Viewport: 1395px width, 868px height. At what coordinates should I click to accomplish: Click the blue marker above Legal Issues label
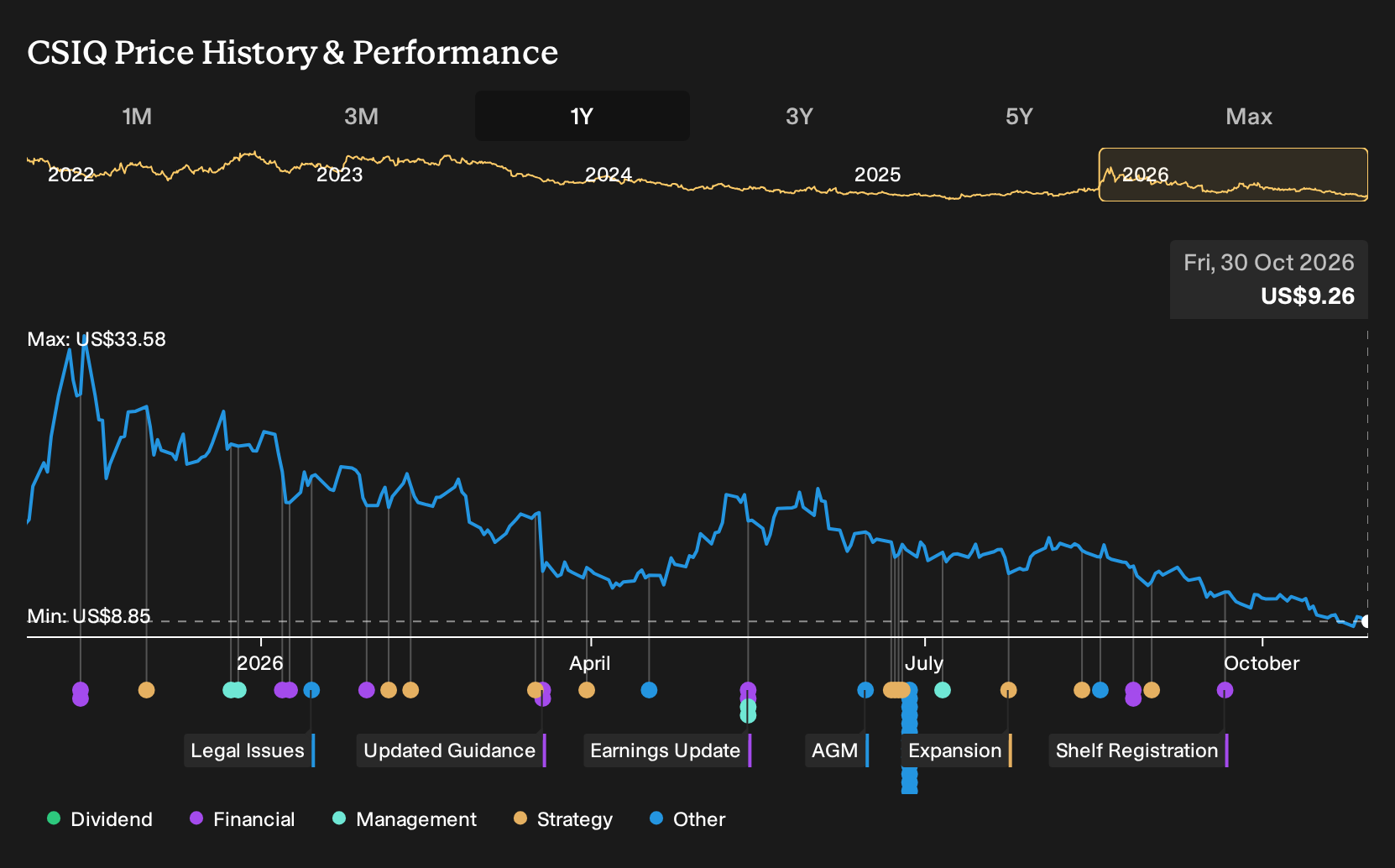311,690
